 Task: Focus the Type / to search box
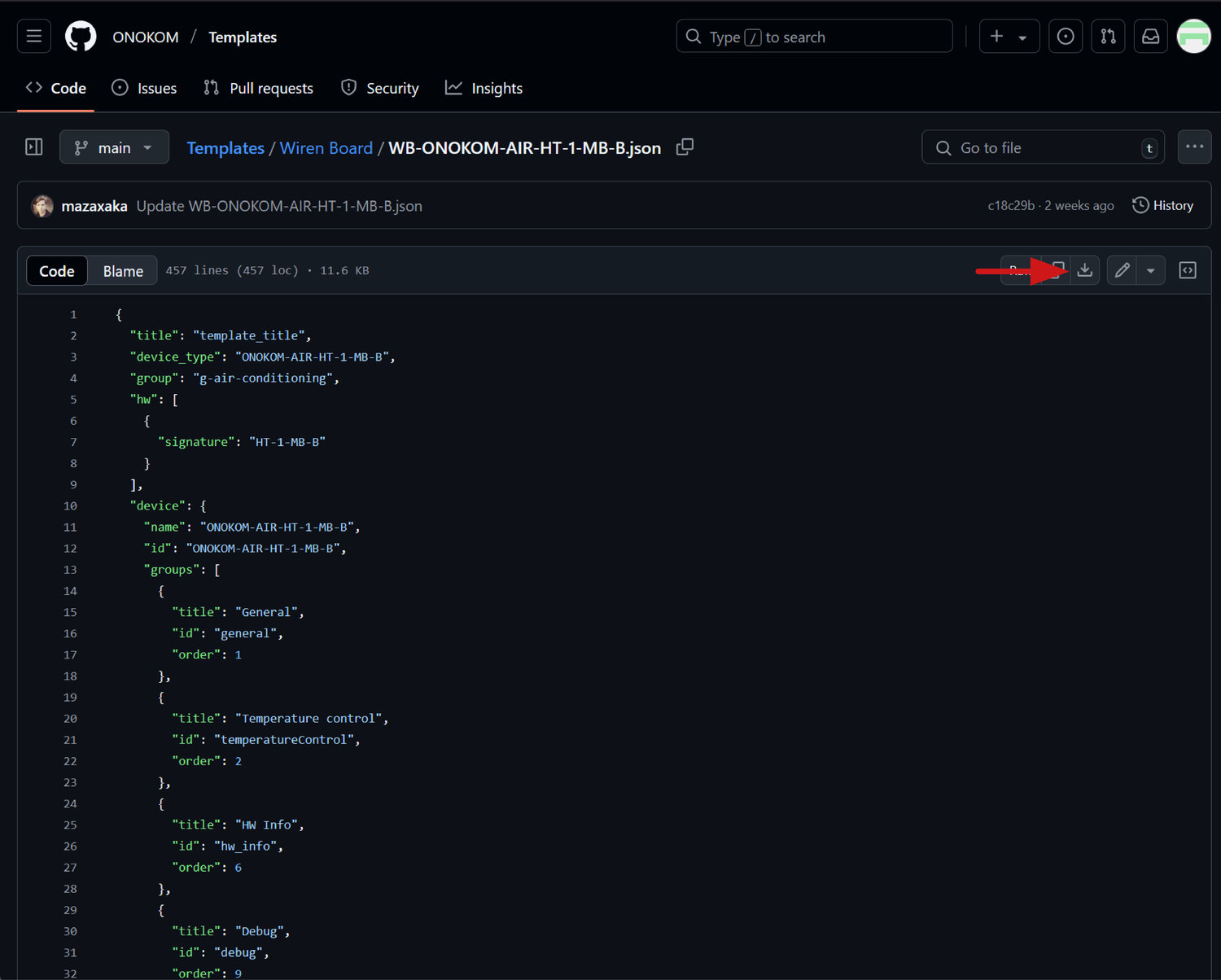click(814, 37)
